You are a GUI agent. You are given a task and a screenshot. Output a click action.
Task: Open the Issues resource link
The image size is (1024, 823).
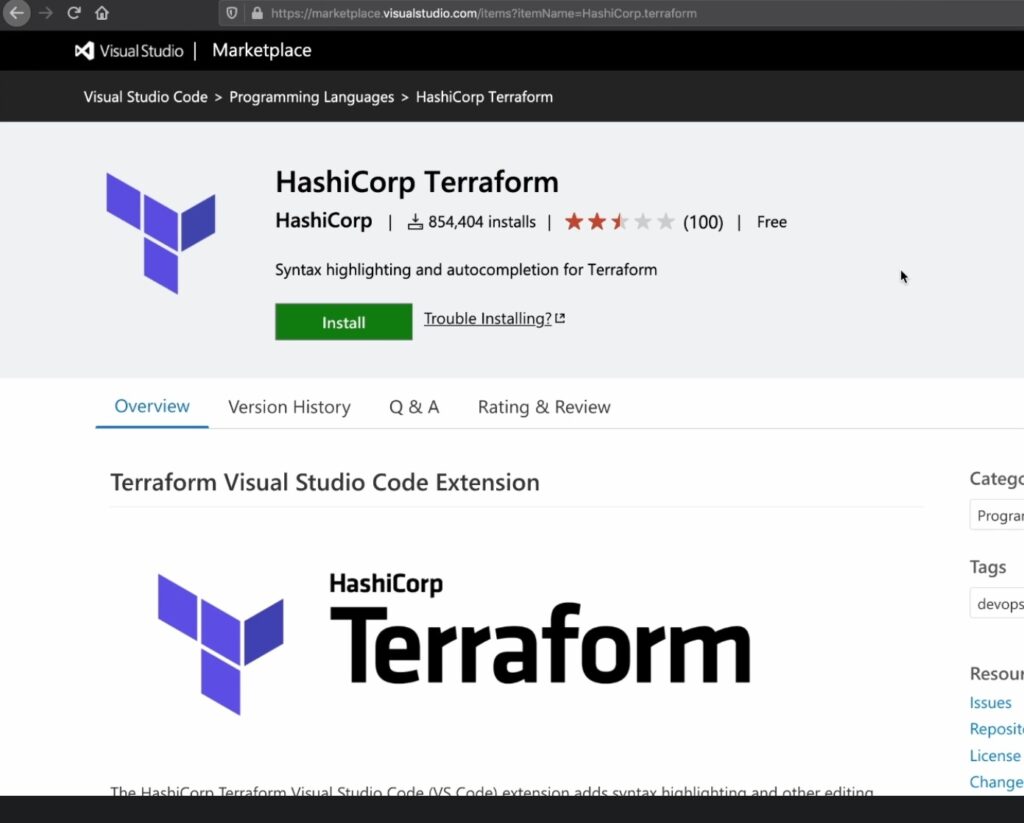(x=991, y=703)
